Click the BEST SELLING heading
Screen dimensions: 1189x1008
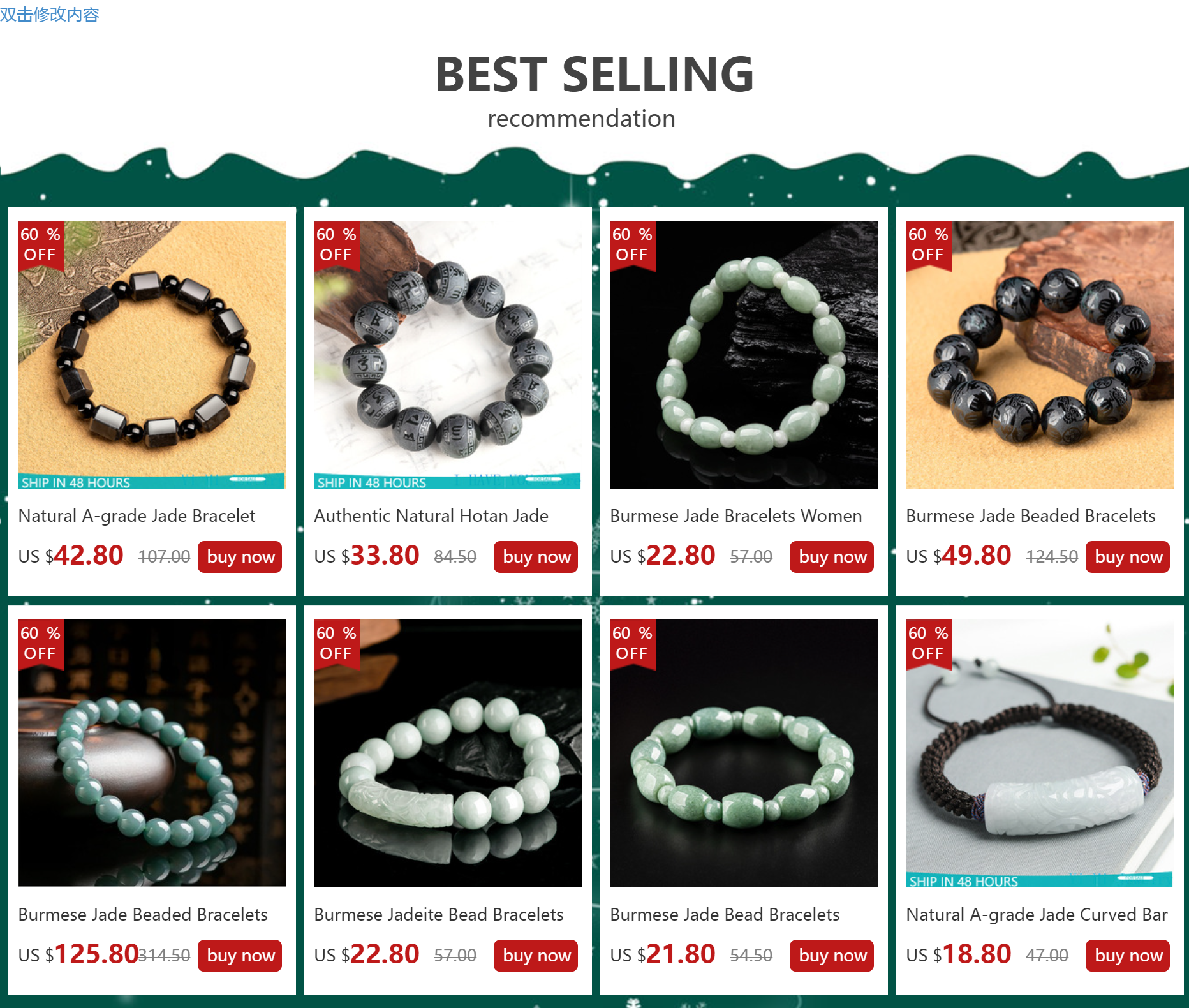594,74
